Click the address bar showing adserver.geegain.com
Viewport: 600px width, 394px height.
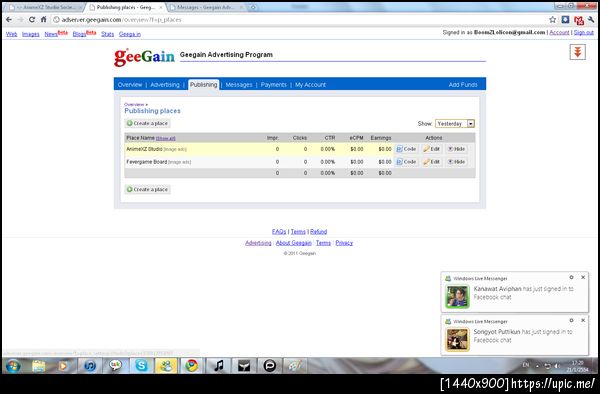pyautogui.click(x=298, y=20)
